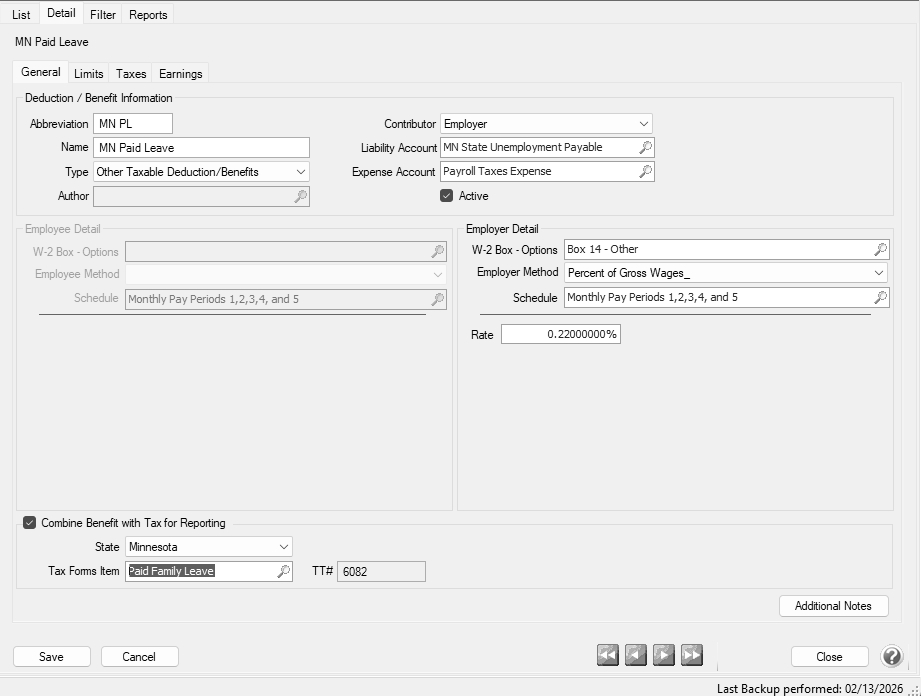Open Additional Notes
Image resolution: width=921 pixels, height=696 pixels.
coord(833,606)
